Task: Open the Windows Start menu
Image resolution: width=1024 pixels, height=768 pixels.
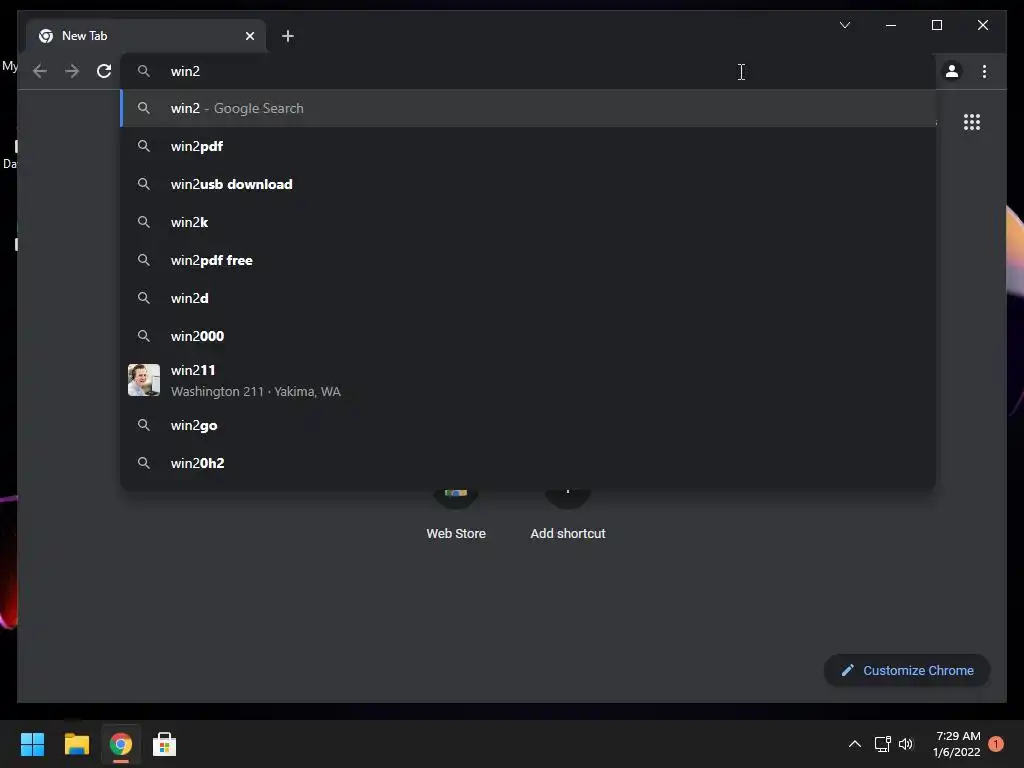Action: (x=33, y=744)
